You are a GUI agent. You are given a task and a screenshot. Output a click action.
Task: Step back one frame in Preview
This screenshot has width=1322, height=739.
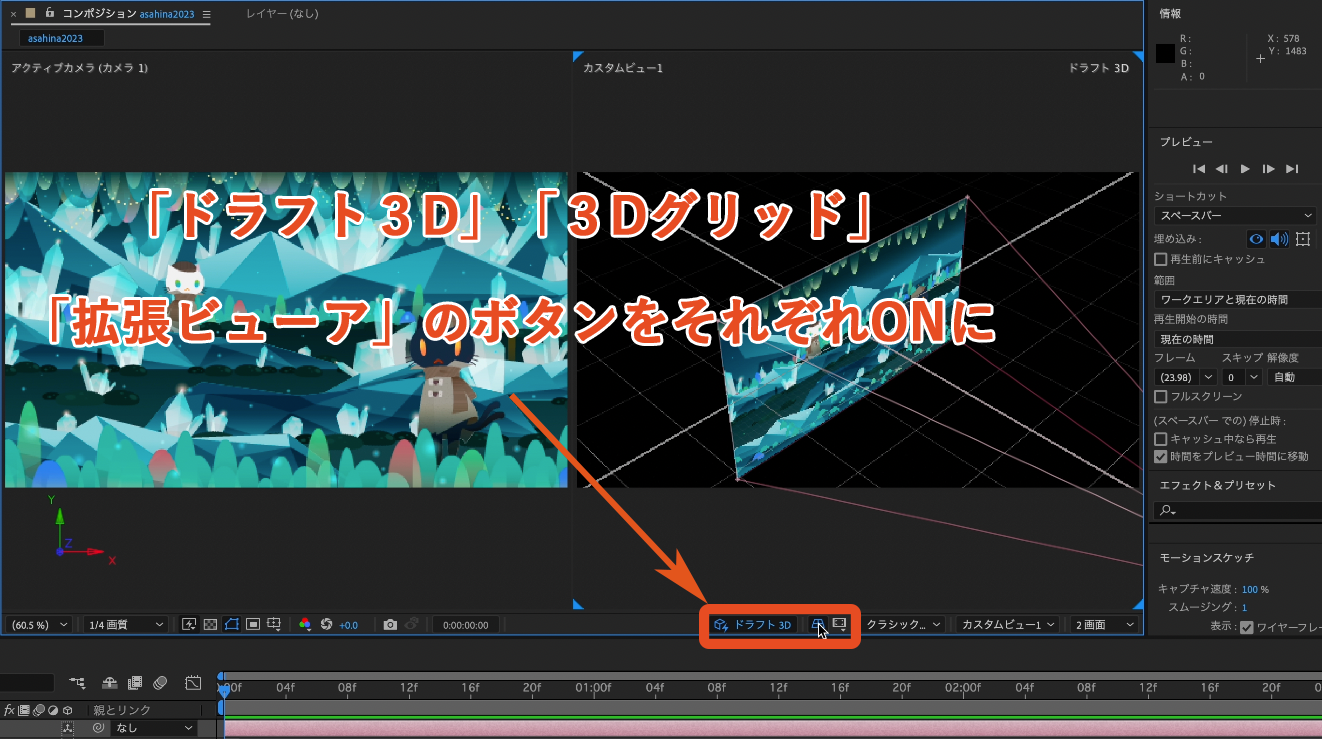coord(1222,169)
